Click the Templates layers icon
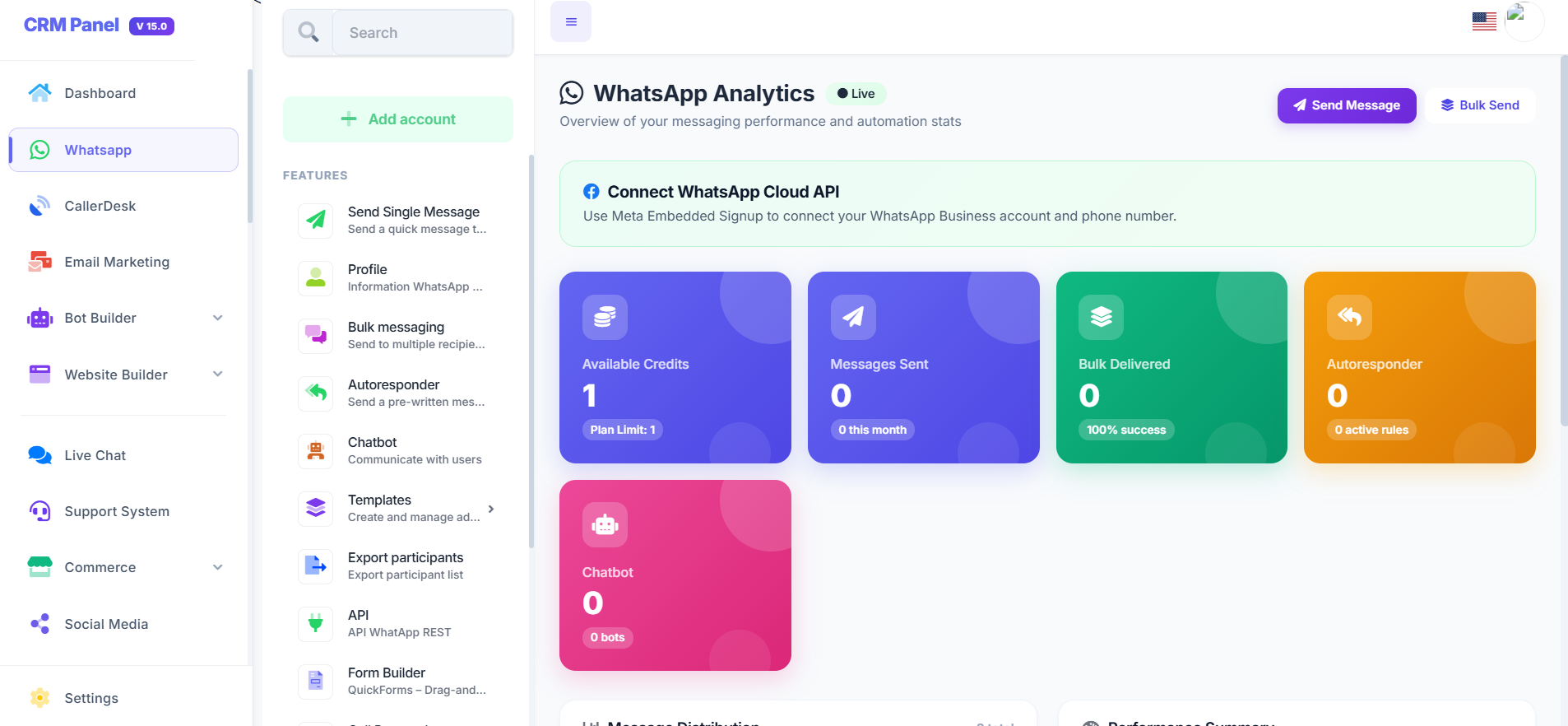The image size is (1568, 726). [316, 509]
